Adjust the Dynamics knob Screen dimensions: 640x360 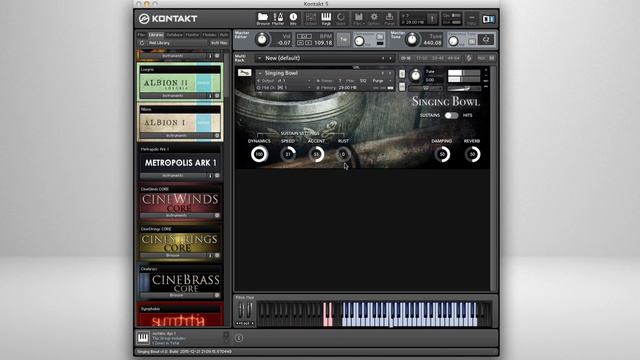pos(259,154)
